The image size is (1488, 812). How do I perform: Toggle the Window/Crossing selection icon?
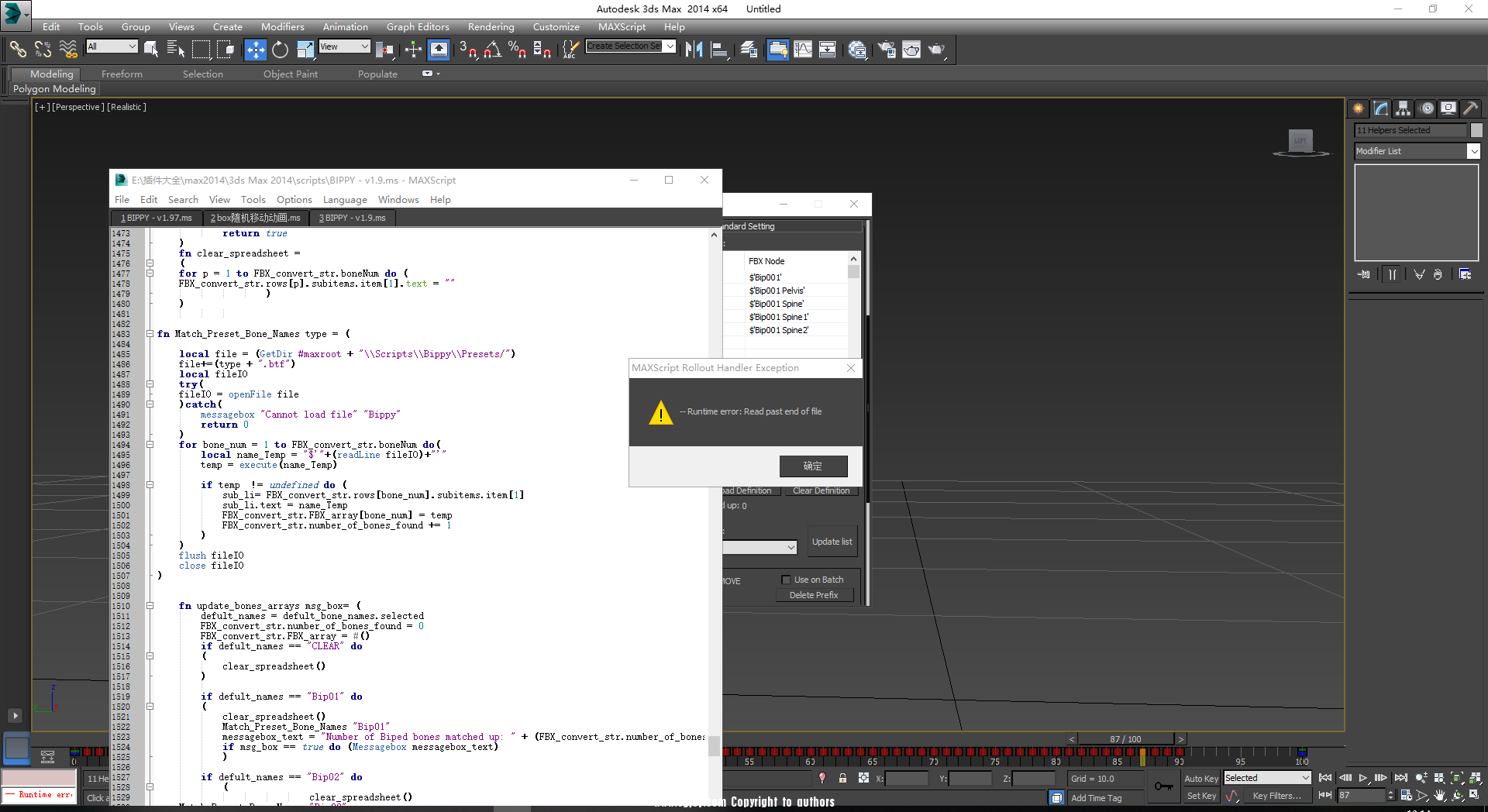pos(226,50)
